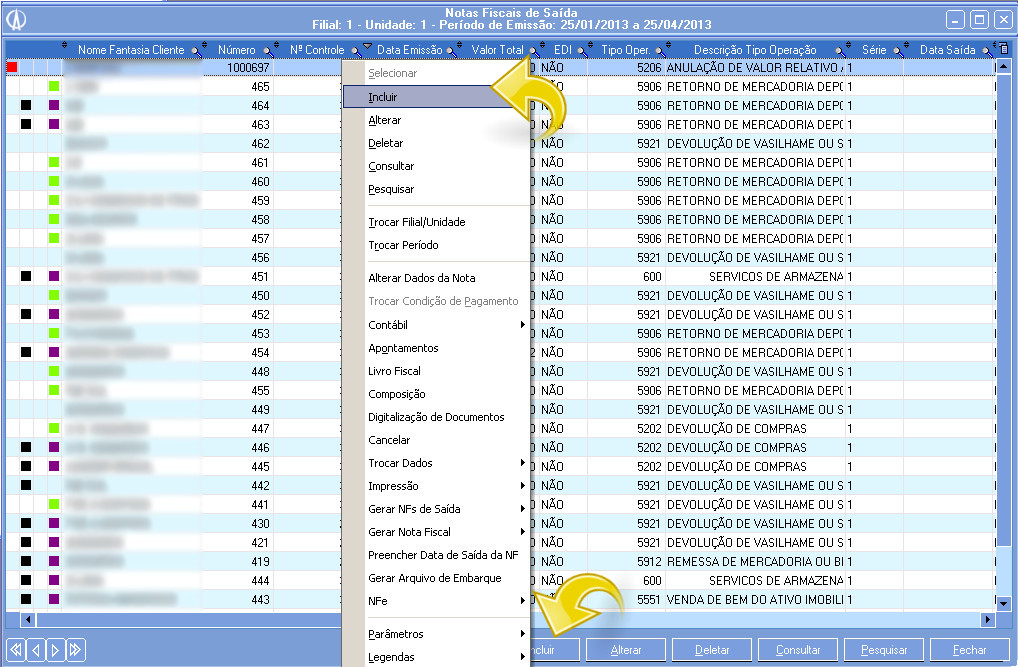1018x667 pixels.
Task: Click the purple status square on row 464
Action: [x=55, y=105]
